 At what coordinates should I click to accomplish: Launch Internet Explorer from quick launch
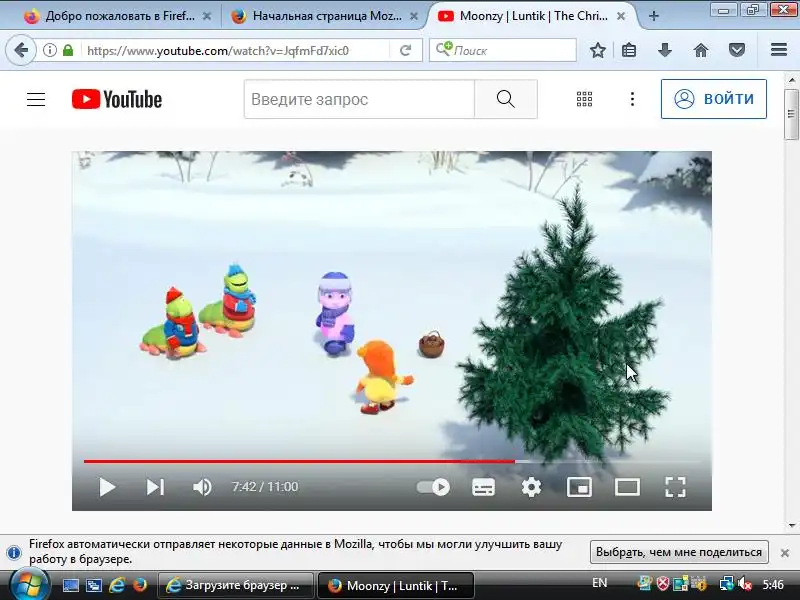click(117, 585)
